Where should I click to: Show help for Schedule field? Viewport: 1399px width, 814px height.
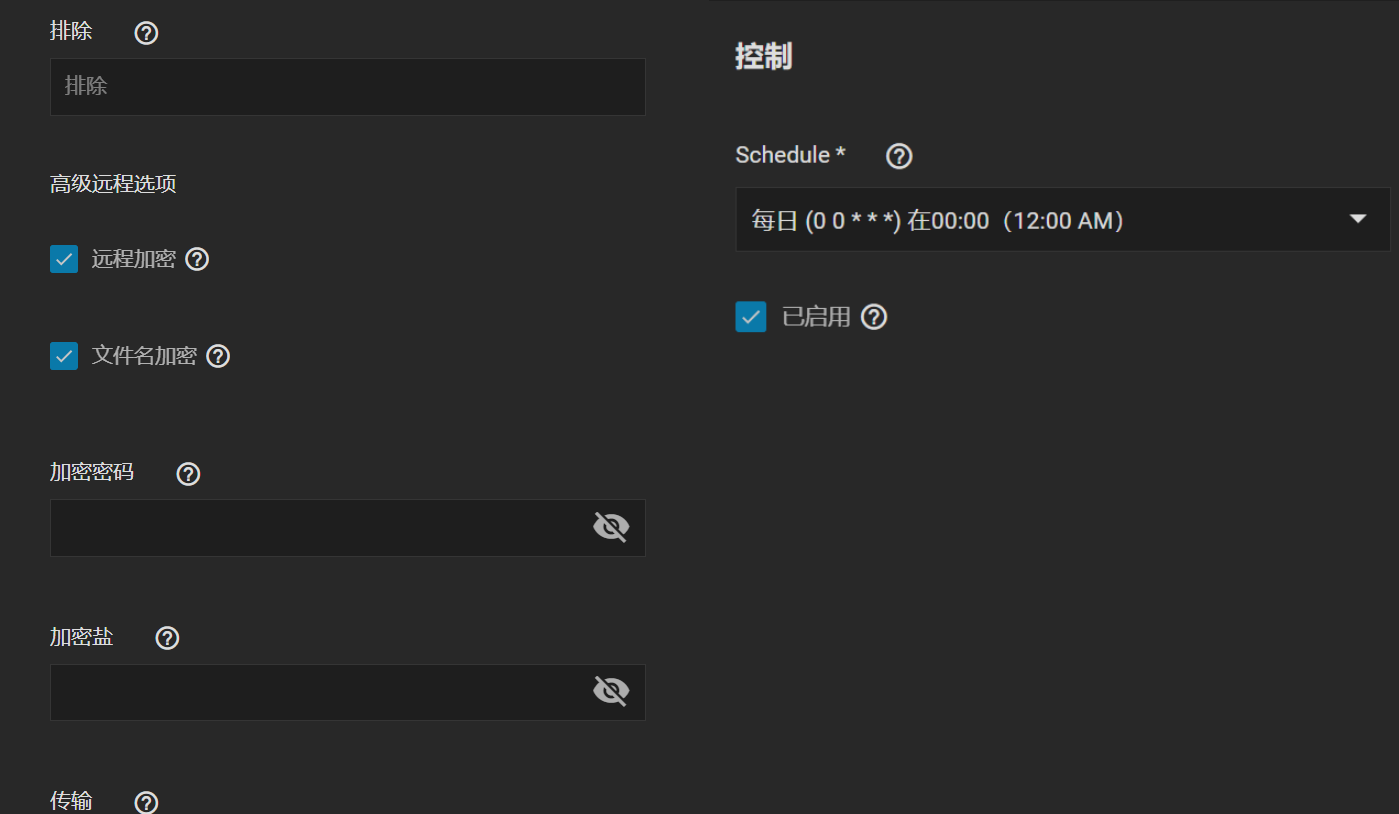pos(899,156)
